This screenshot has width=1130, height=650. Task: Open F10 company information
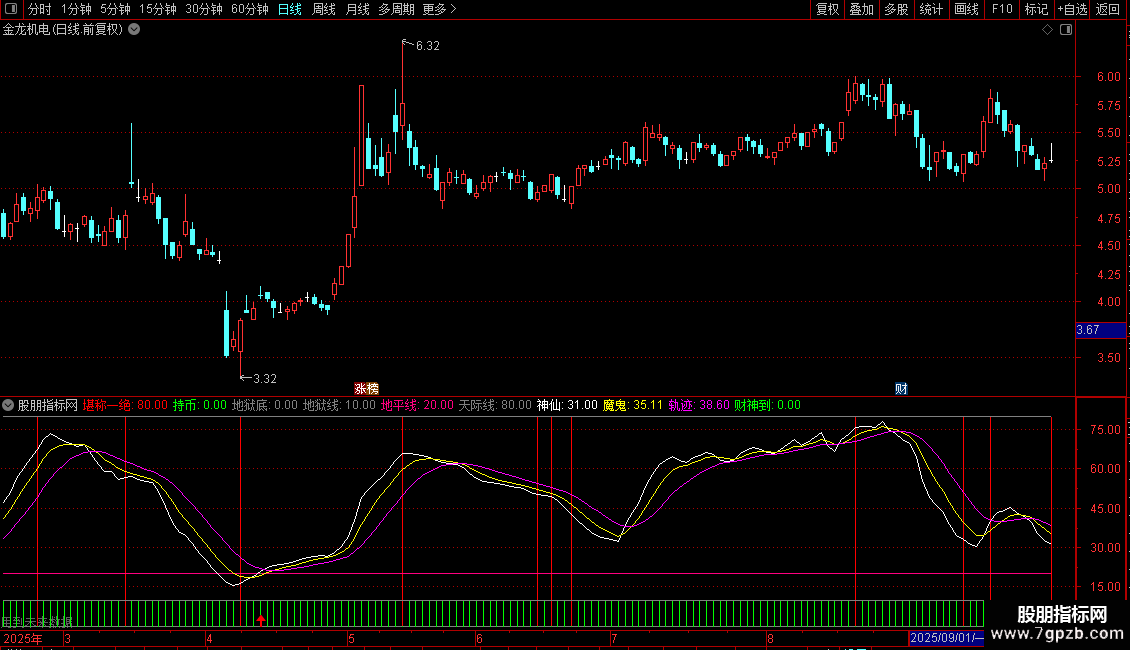click(x=1001, y=10)
